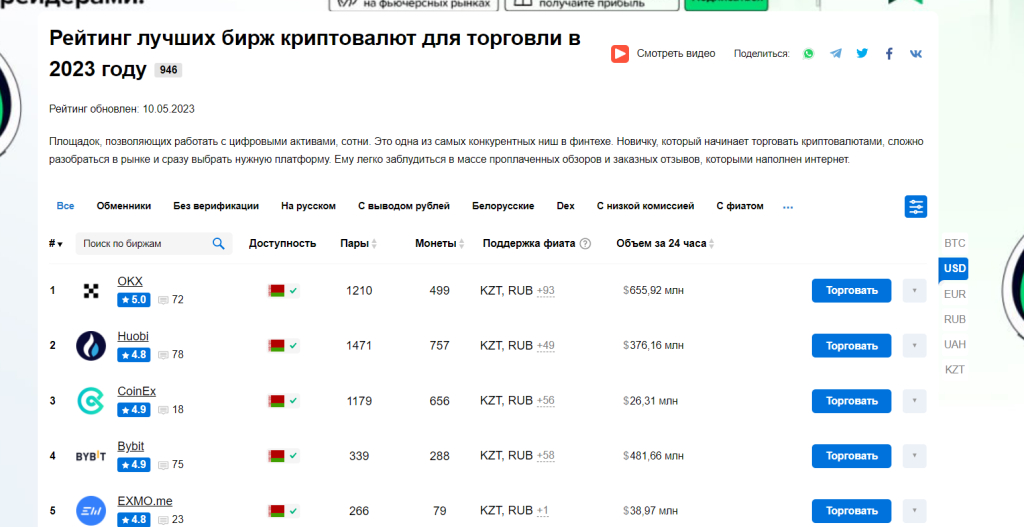Expand the OKX row dropdown arrow
This screenshot has width=1024, height=527.
[914, 291]
